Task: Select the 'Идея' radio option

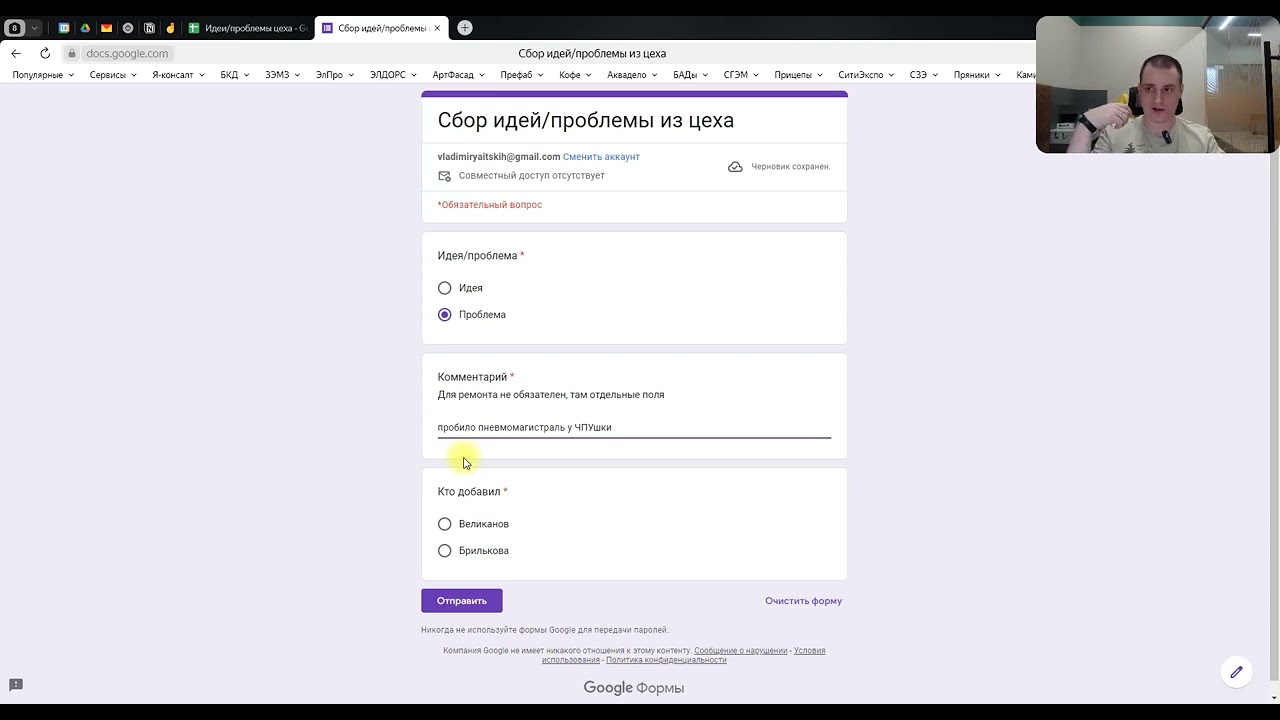Action: click(x=445, y=288)
